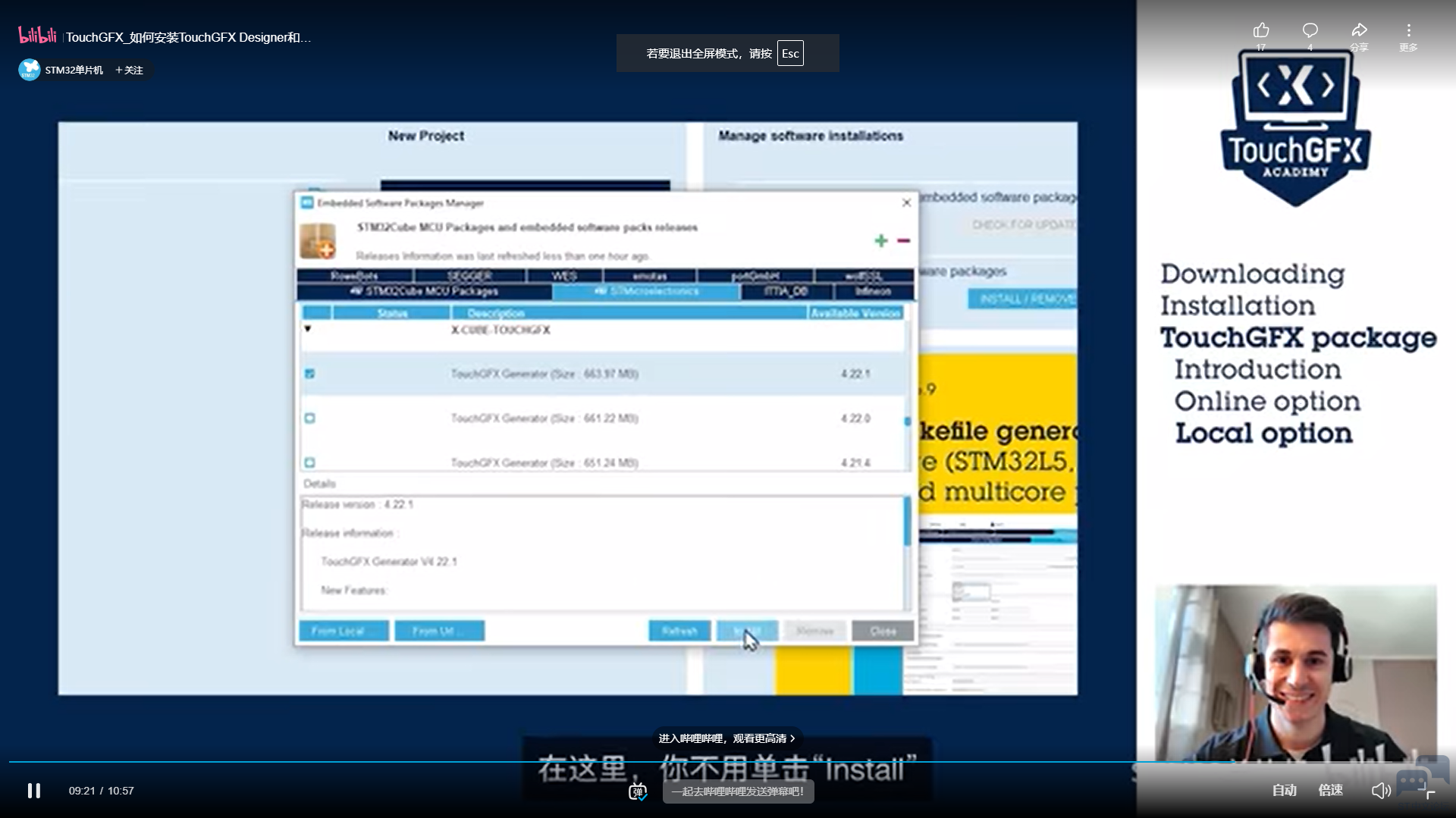This screenshot has width=1456, height=818.
Task: Check the TouchGFX Generator 4.22.0 checkbox
Action: click(309, 418)
